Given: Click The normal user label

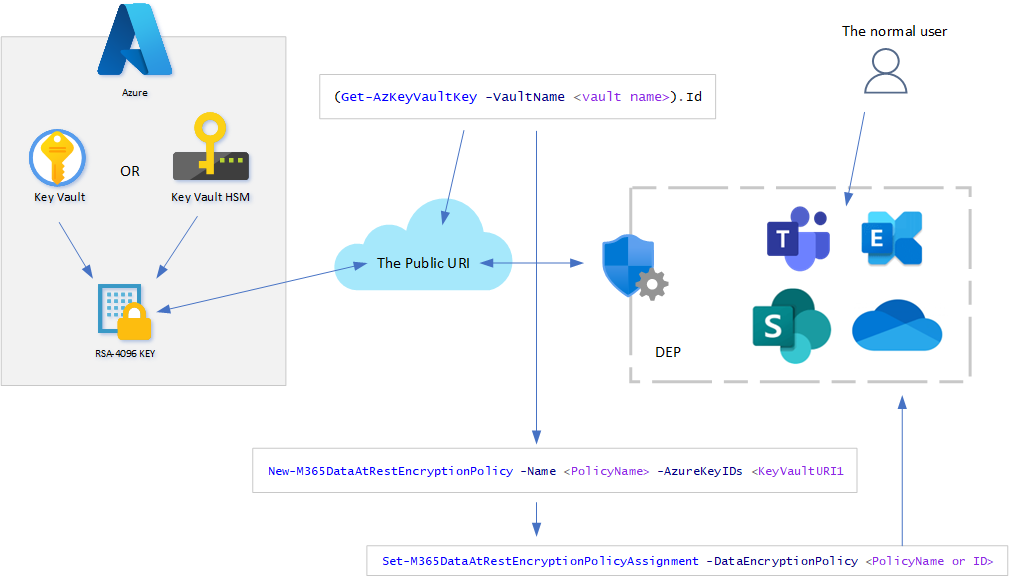Looking at the screenshot, I should coord(894,31).
